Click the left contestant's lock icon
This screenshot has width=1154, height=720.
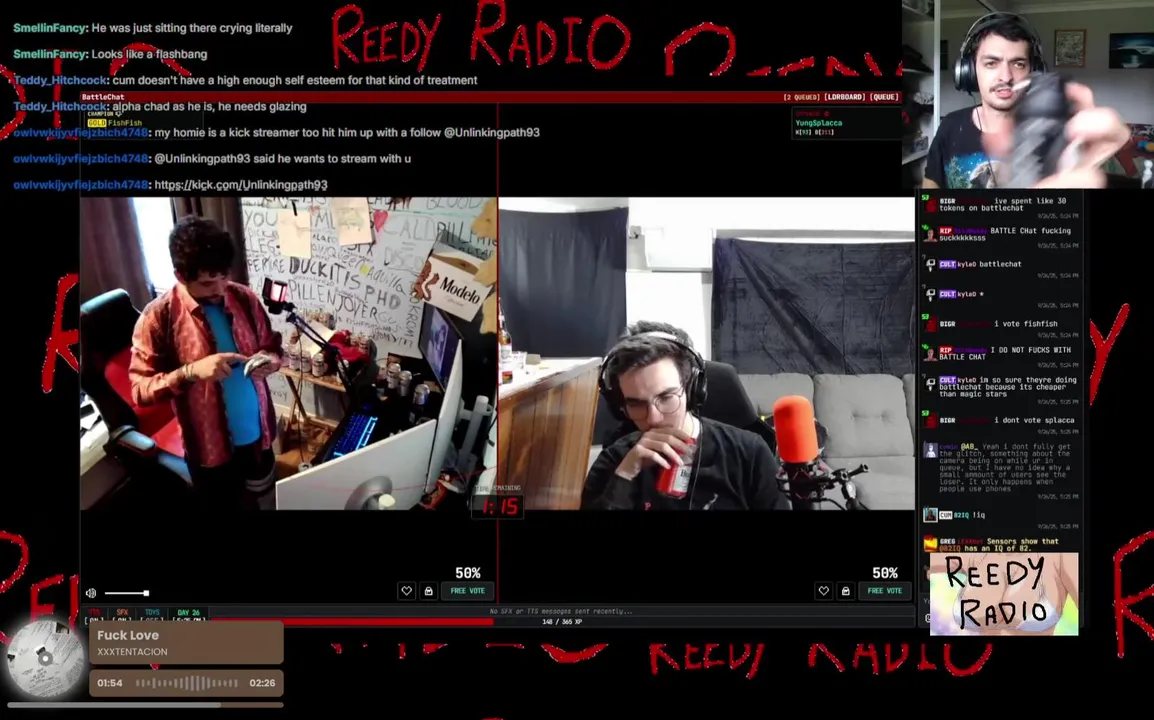pos(428,590)
